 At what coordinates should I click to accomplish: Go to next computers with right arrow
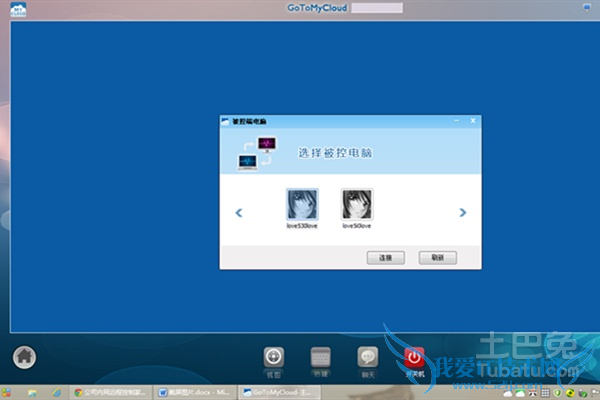pyautogui.click(x=463, y=212)
